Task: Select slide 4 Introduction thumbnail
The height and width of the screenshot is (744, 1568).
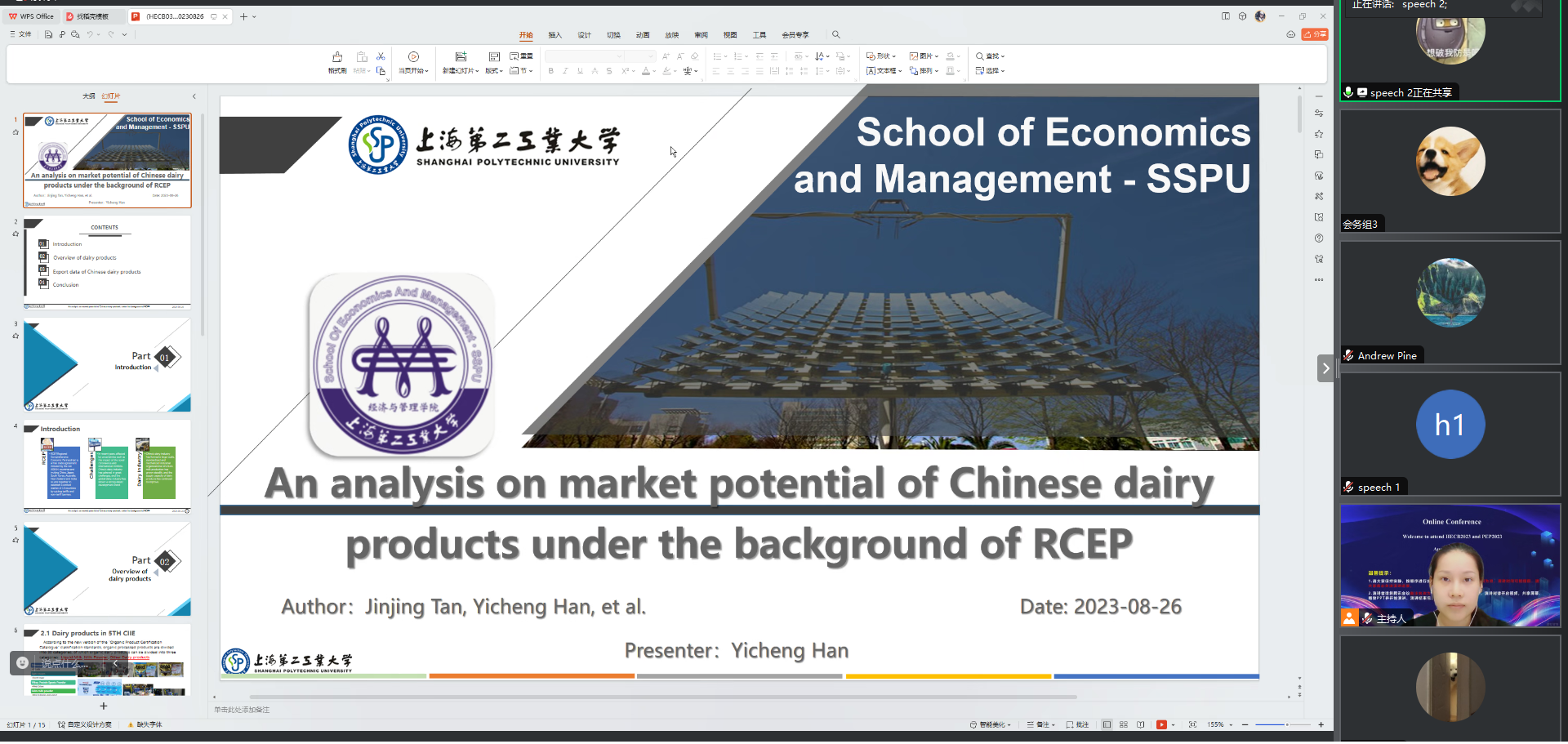Action: 107,466
